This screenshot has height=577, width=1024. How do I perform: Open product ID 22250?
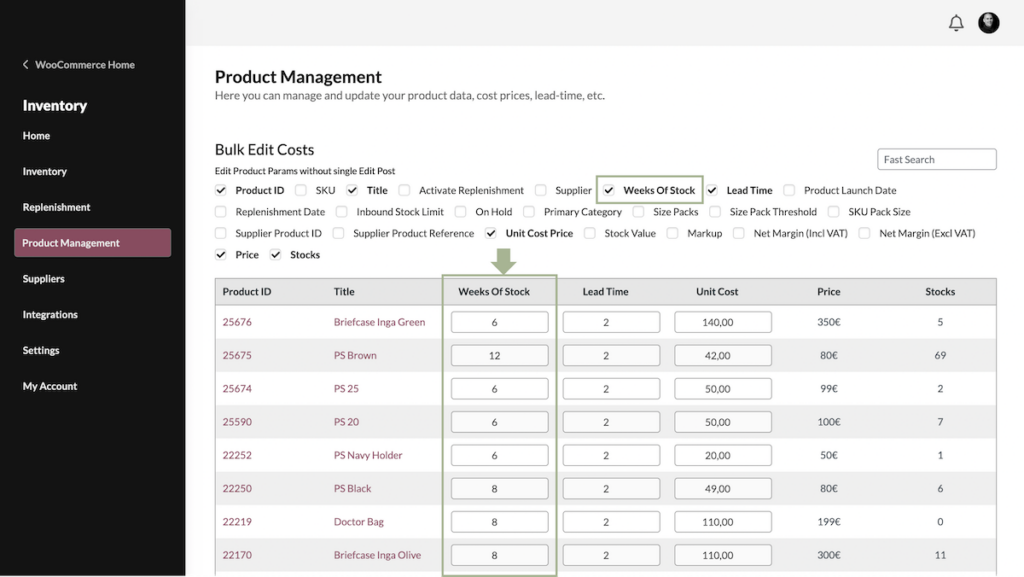click(237, 488)
